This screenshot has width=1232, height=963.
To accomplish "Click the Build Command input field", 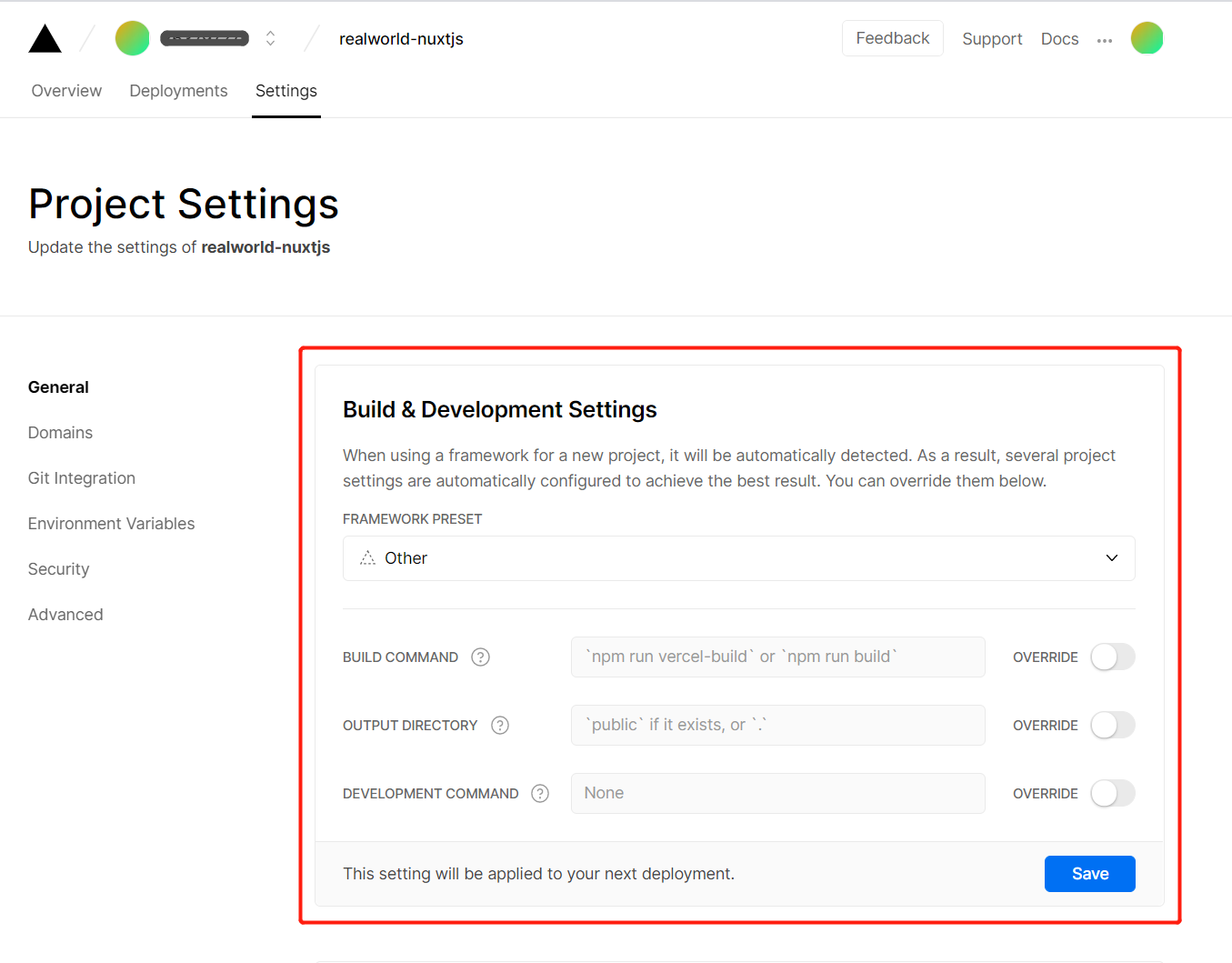I will pos(777,657).
